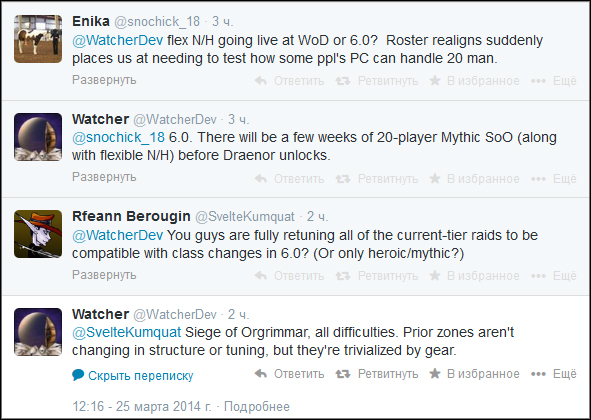Screen dimensions: 591x420
Task: Open the Подробнее details link
Action: (x=257, y=406)
